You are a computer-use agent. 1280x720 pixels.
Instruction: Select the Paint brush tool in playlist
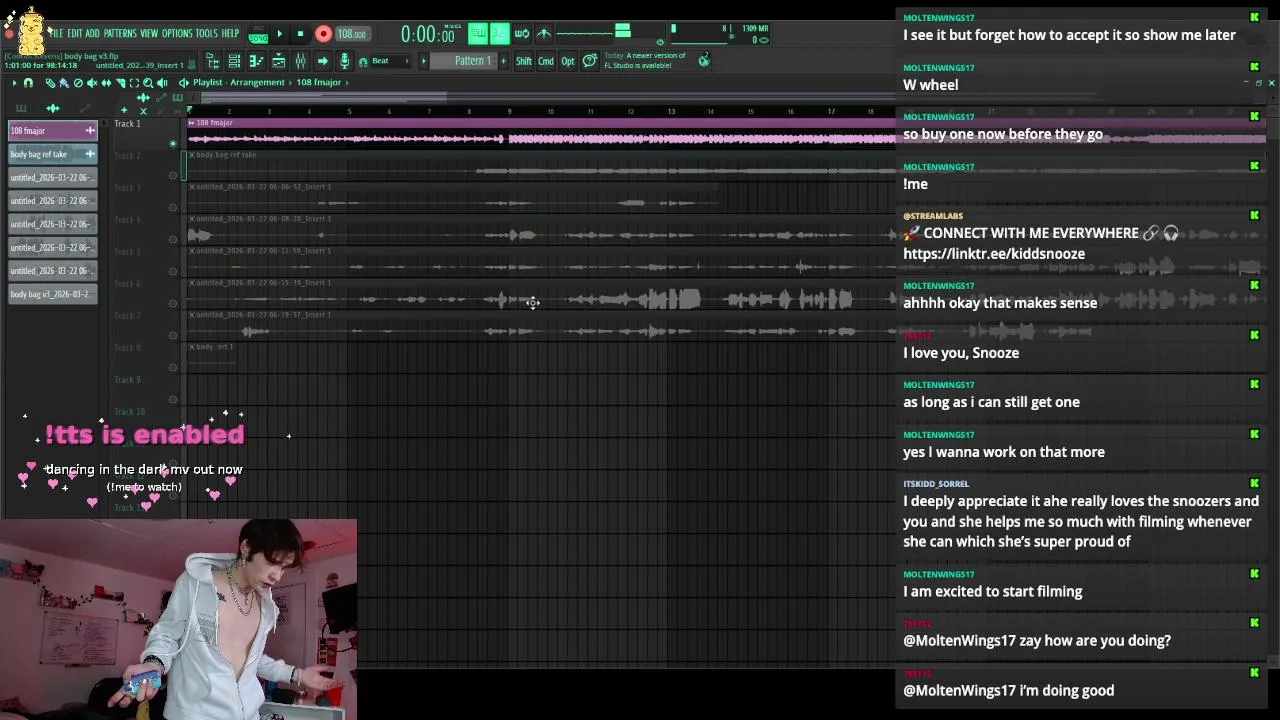click(x=64, y=83)
